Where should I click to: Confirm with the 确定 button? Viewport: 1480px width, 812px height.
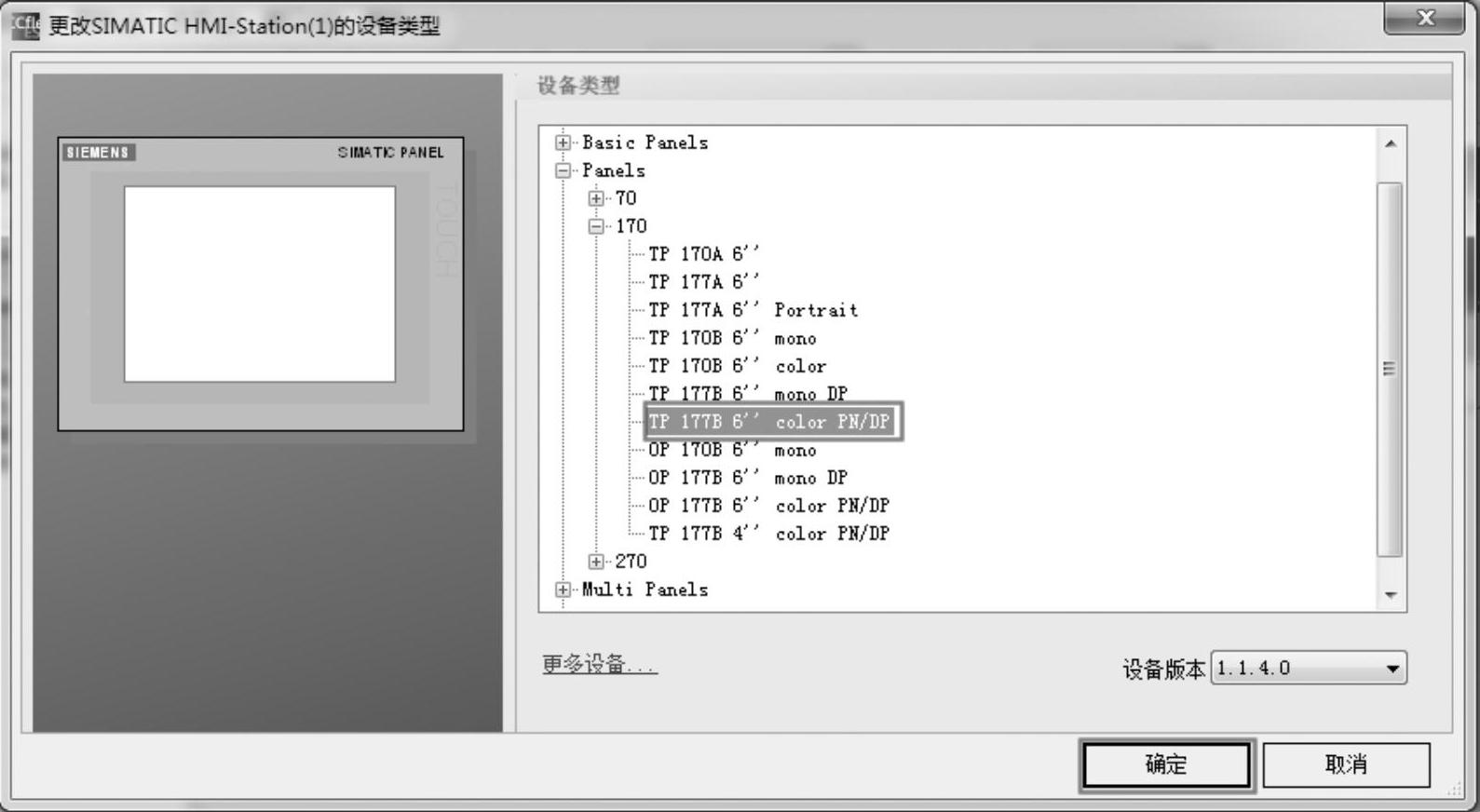coord(1166,765)
